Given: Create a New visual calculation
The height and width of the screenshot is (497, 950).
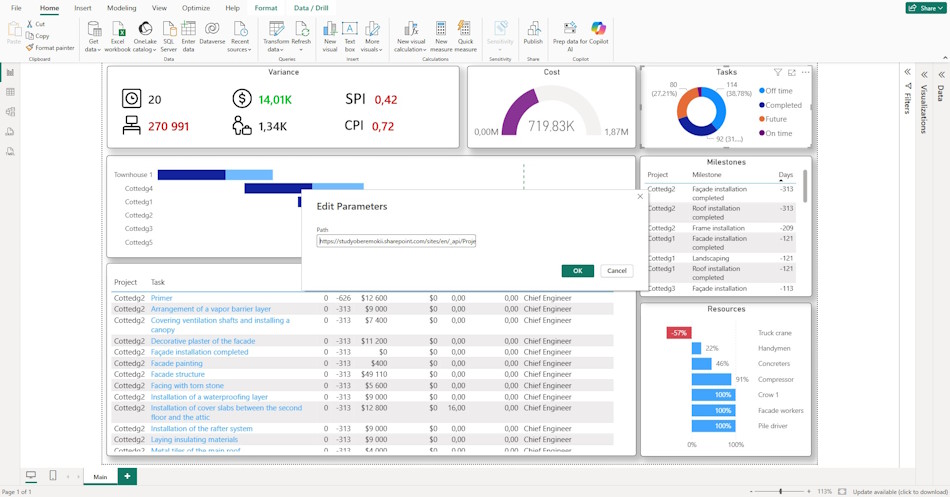Looking at the screenshot, I should pyautogui.click(x=411, y=36).
